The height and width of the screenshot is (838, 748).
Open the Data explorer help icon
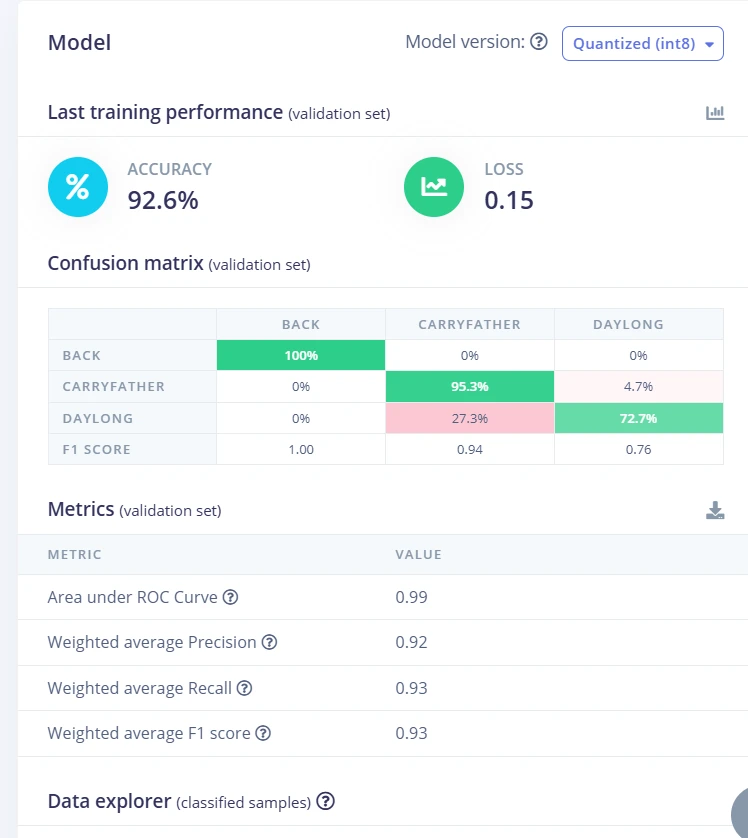(325, 801)
